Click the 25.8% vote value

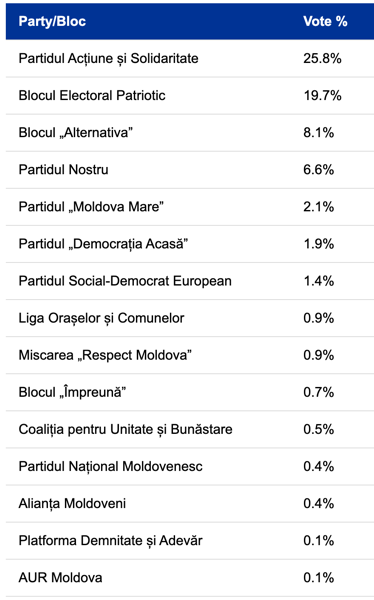[x=322, y=59]
